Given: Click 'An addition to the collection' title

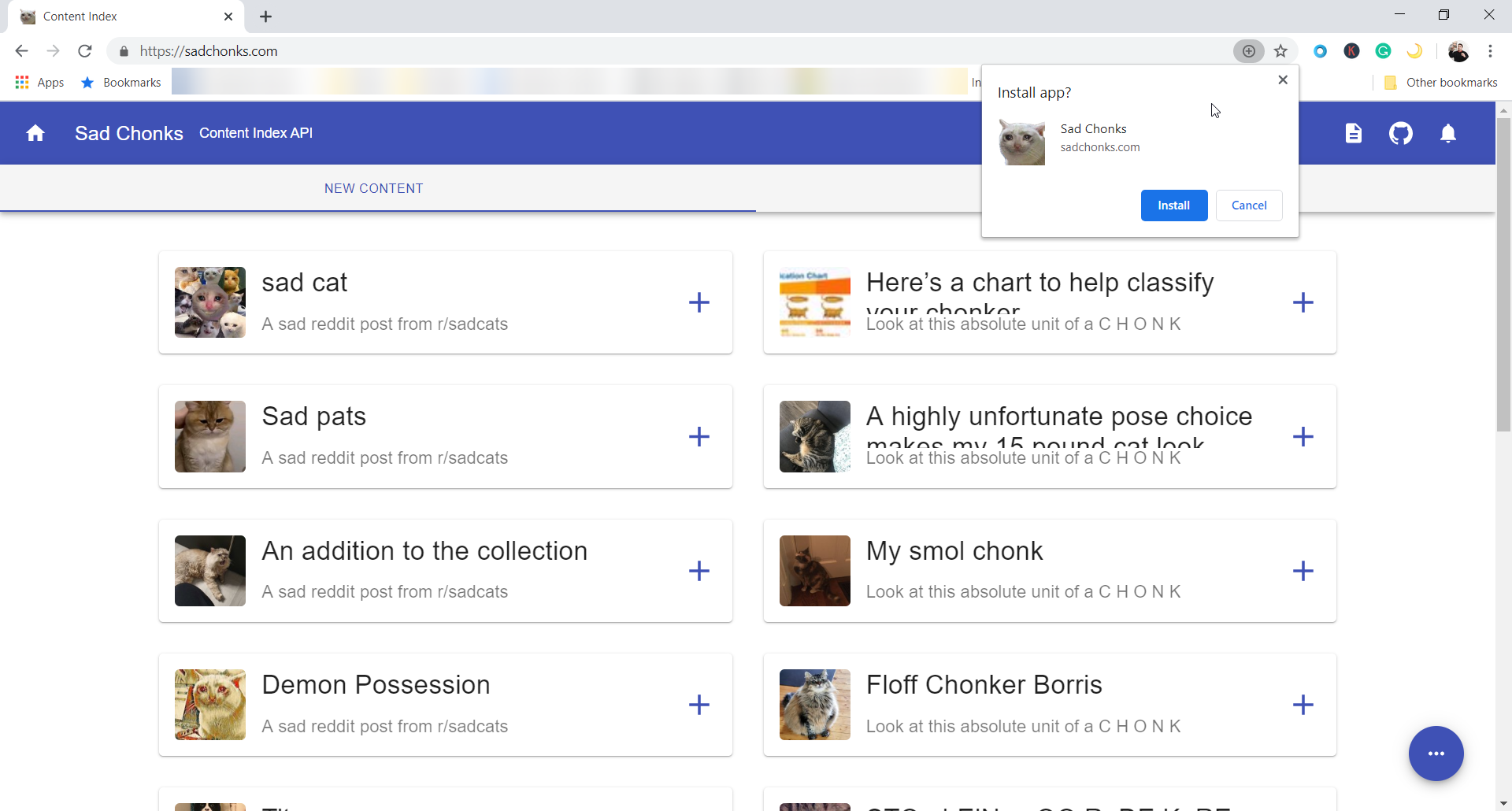Looking at the screenshot, I should (424, 551).
